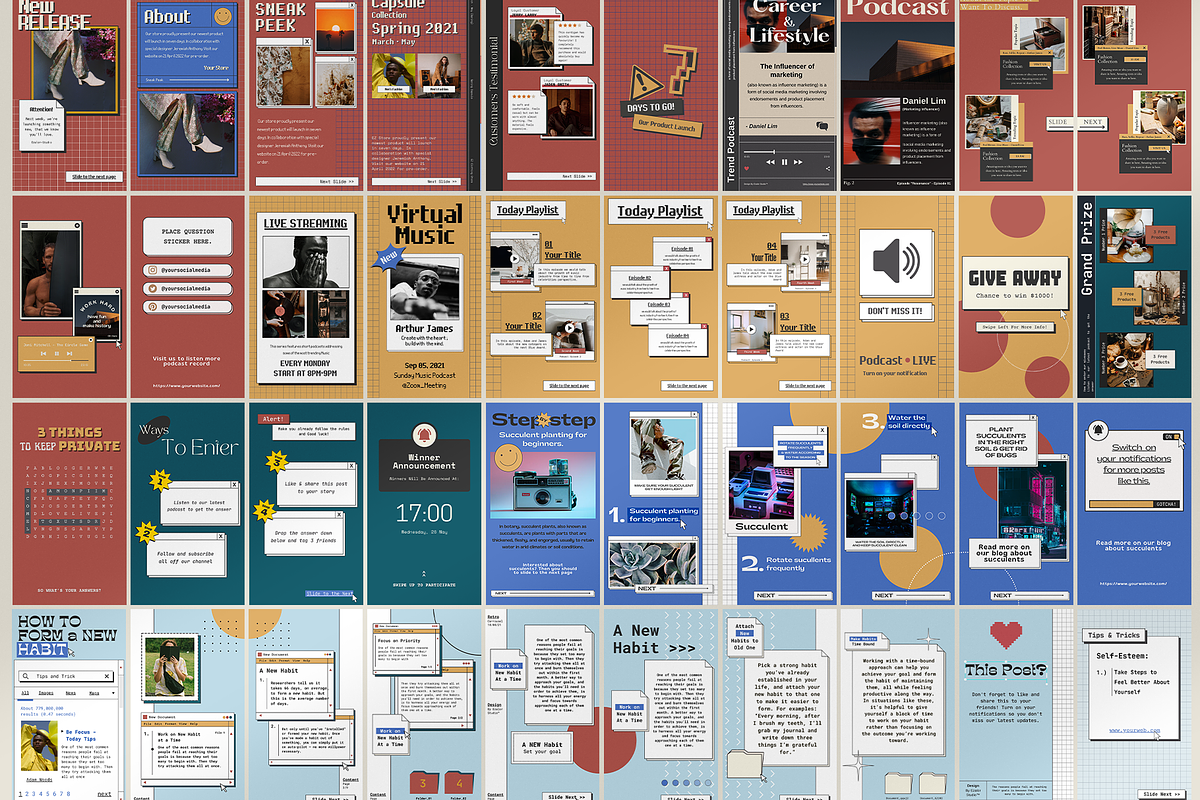Select the News search tab
Image resolution: width=1200 pixels, height=800 pixels.
pos(70,692)
